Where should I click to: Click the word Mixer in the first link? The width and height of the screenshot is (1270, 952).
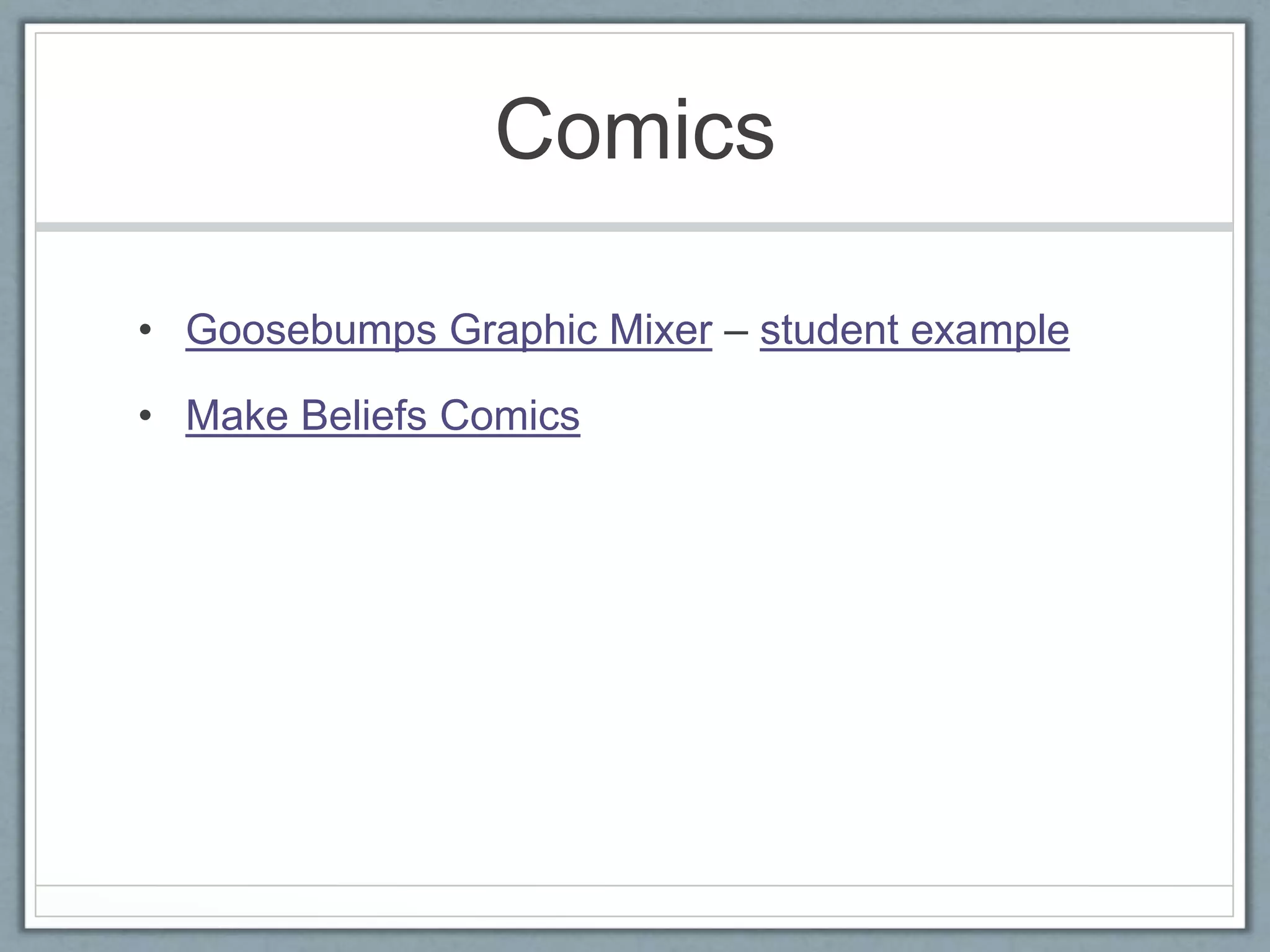pyautogui.click(x=660, y=330)
